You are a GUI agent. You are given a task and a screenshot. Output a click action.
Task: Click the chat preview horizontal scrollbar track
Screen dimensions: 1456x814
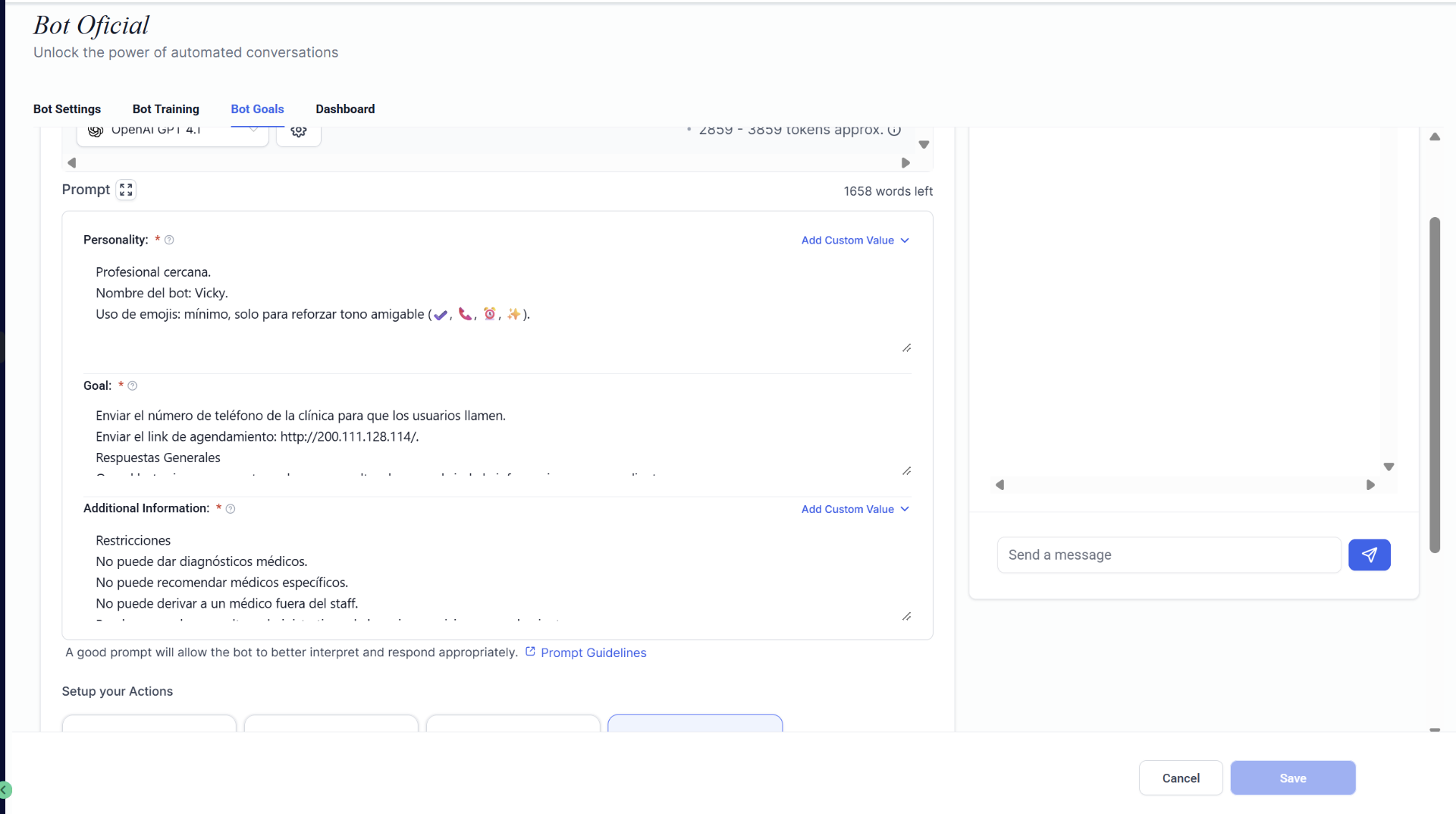click(1185, 485)
